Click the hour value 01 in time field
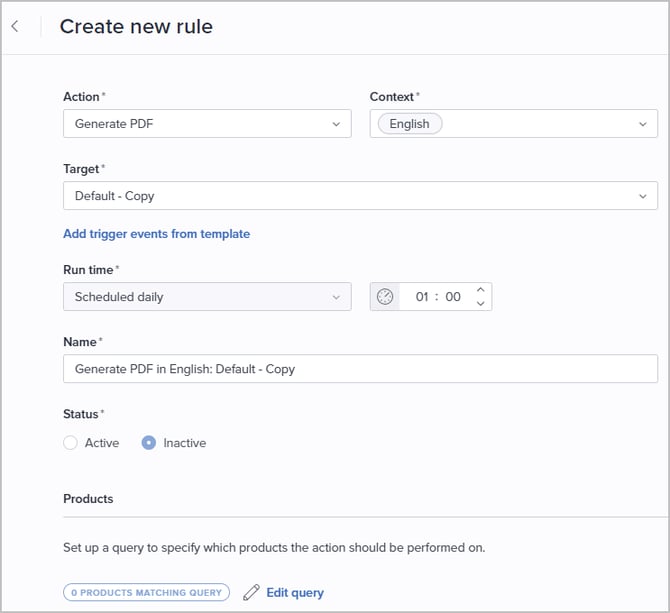The width and height of the screenshot is (670, 613). (422, 297)
